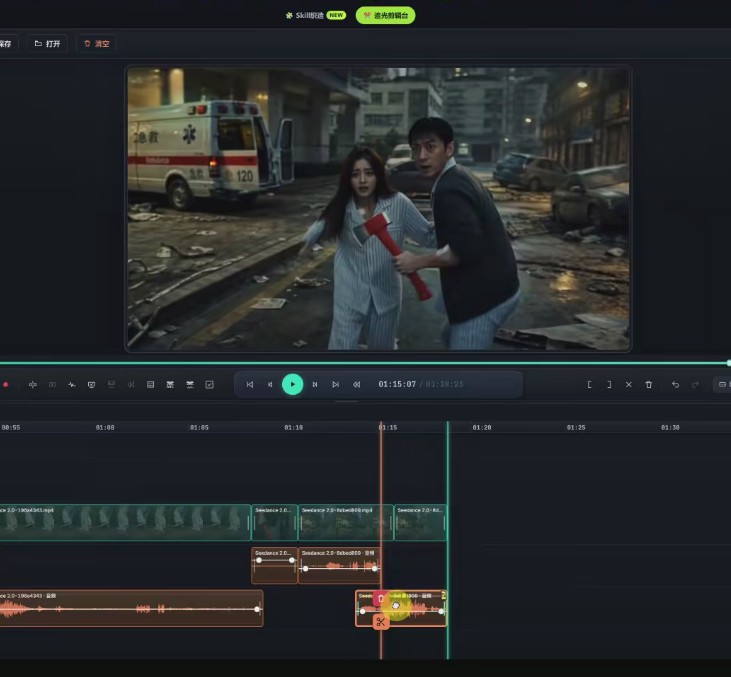731x677 pixels.
Task: Click the red record dot in toolbar
Action: click(6, 385)
